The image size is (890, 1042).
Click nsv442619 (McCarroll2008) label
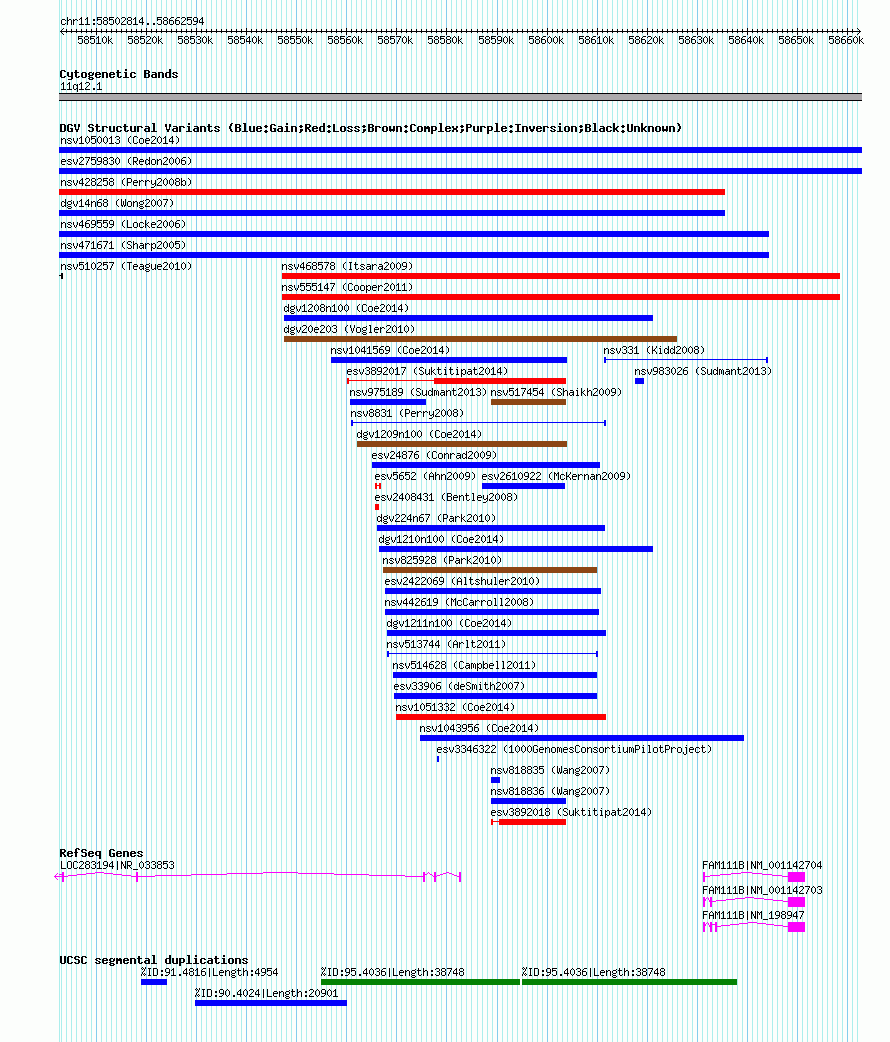click(459, 602)
